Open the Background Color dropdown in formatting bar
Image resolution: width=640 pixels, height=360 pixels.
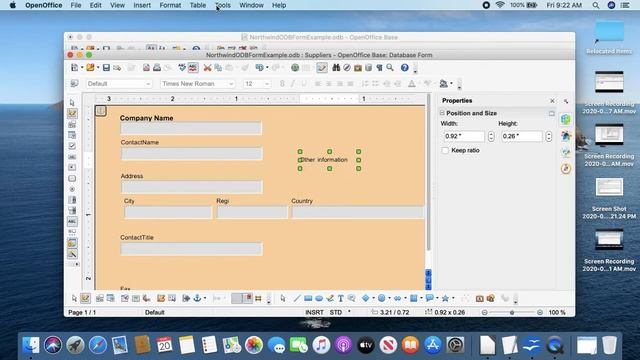[451, 84]
